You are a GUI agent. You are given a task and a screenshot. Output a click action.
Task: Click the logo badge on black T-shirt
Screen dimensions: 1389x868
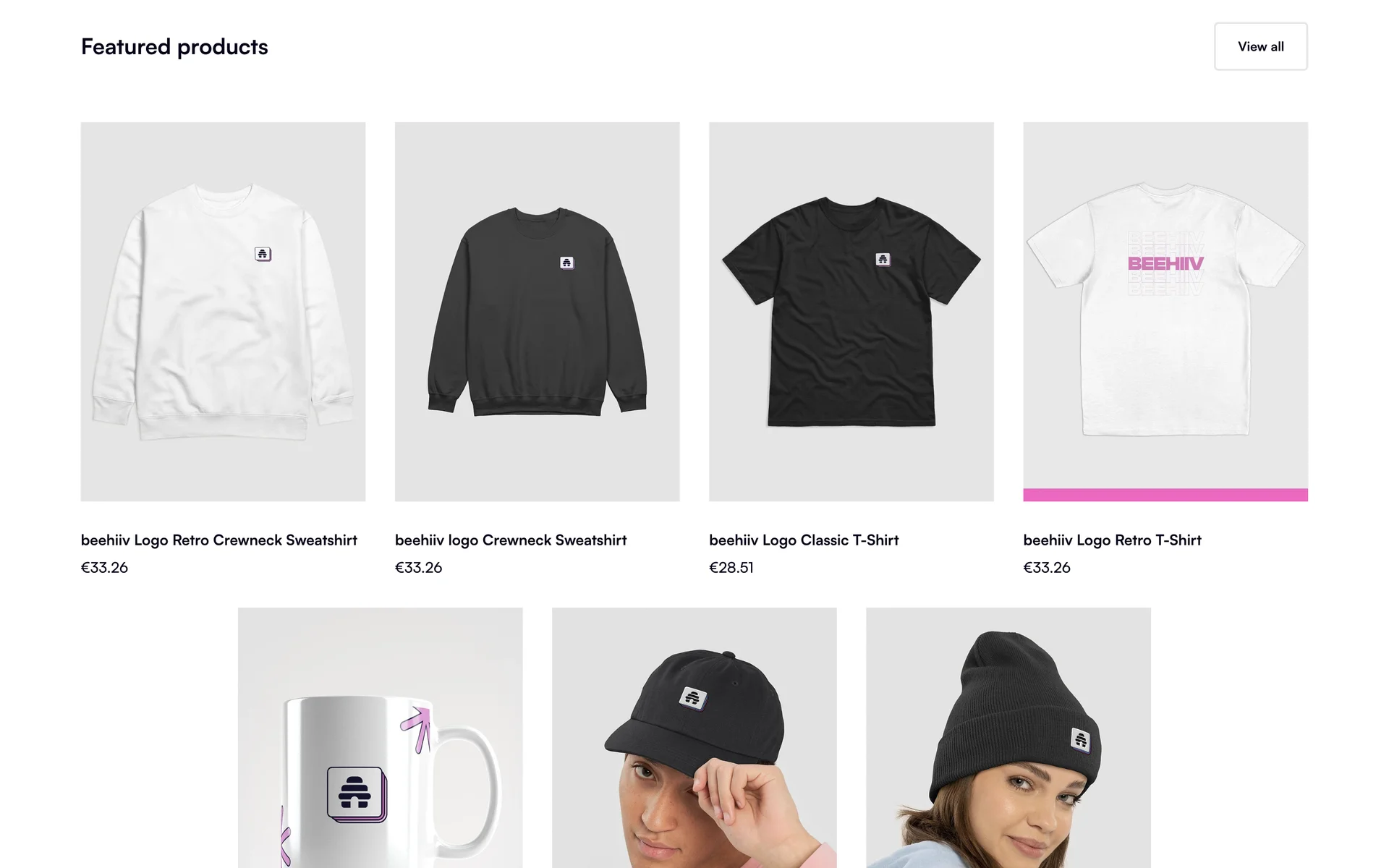click(x=883, y=260)
